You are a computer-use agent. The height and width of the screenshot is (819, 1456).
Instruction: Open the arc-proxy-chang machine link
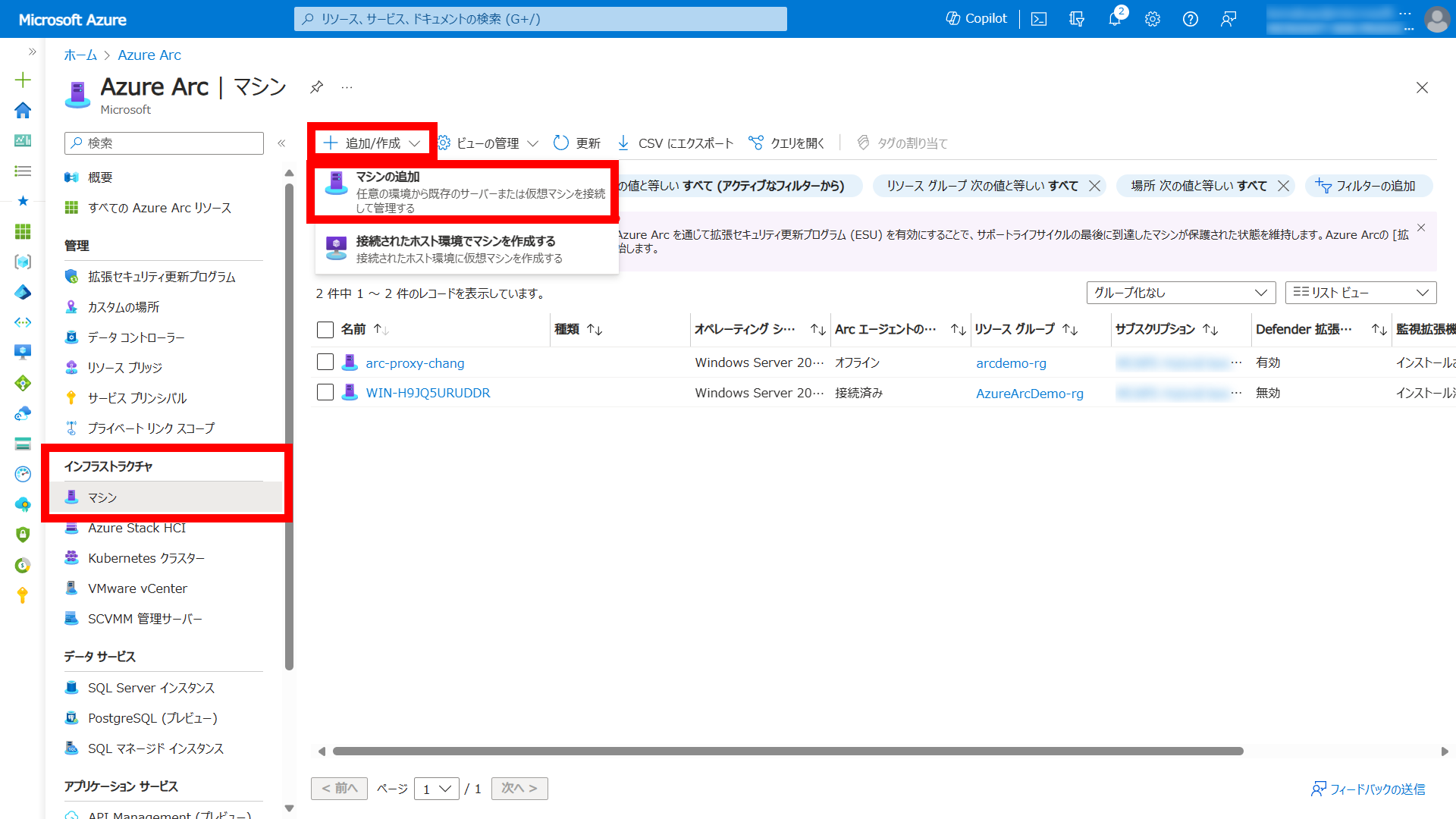coord(415,363)
